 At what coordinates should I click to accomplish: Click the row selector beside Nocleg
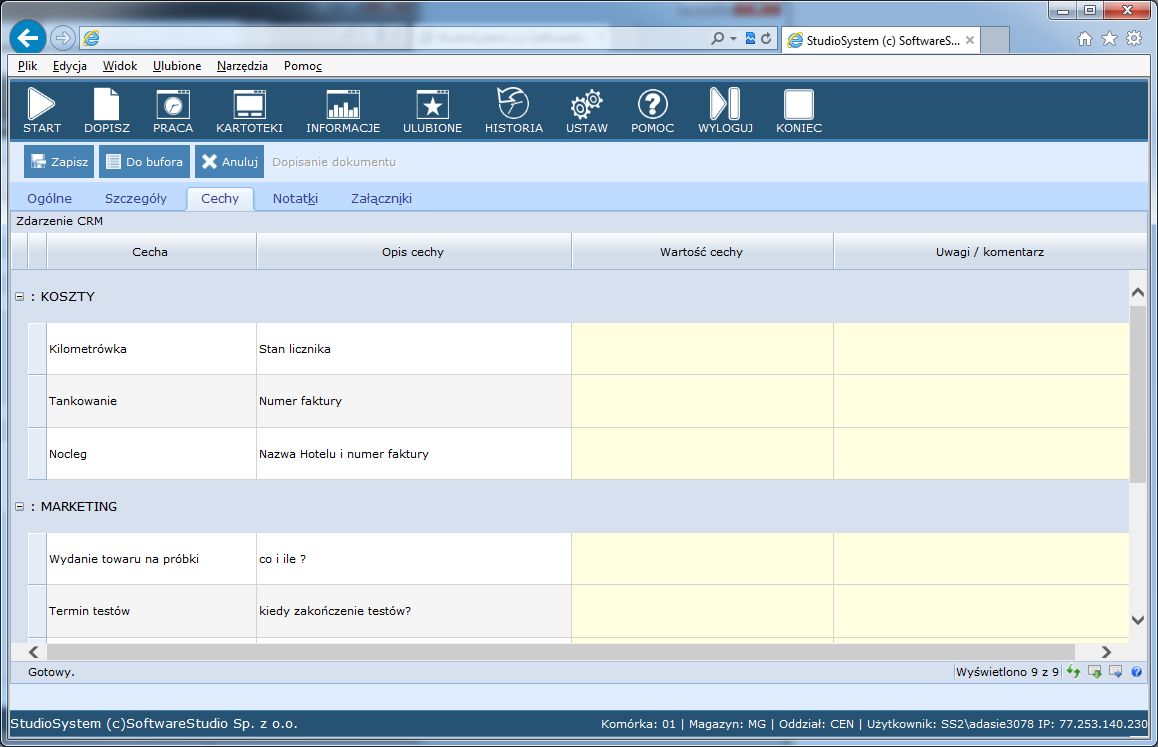37,454
